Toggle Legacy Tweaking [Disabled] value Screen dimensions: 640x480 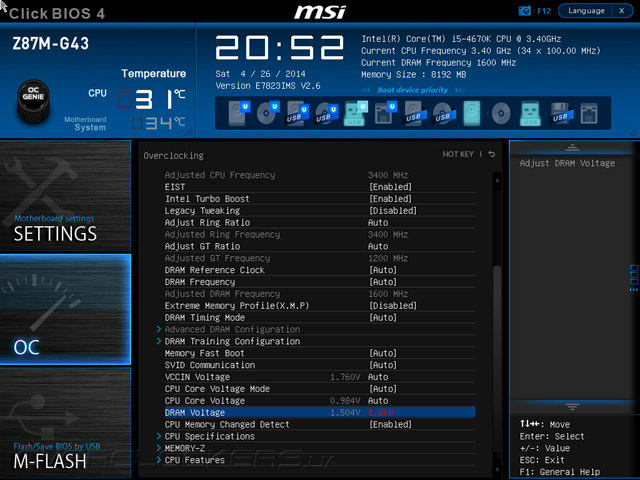point(393,211)
